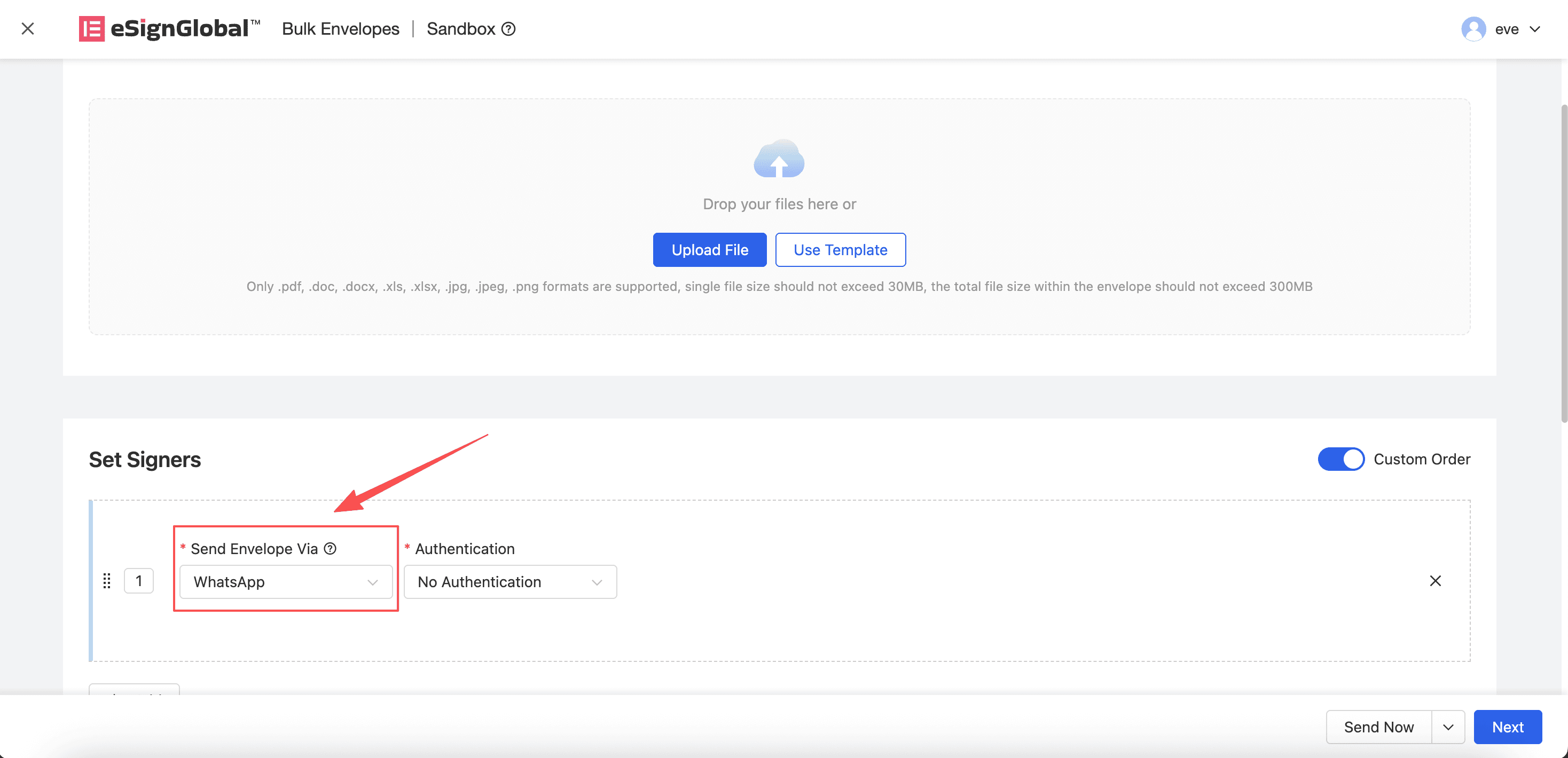This screenshot has width=1568, height=758.
Task: Click the Bulk Envelopes header label
Action: [340, 29]
